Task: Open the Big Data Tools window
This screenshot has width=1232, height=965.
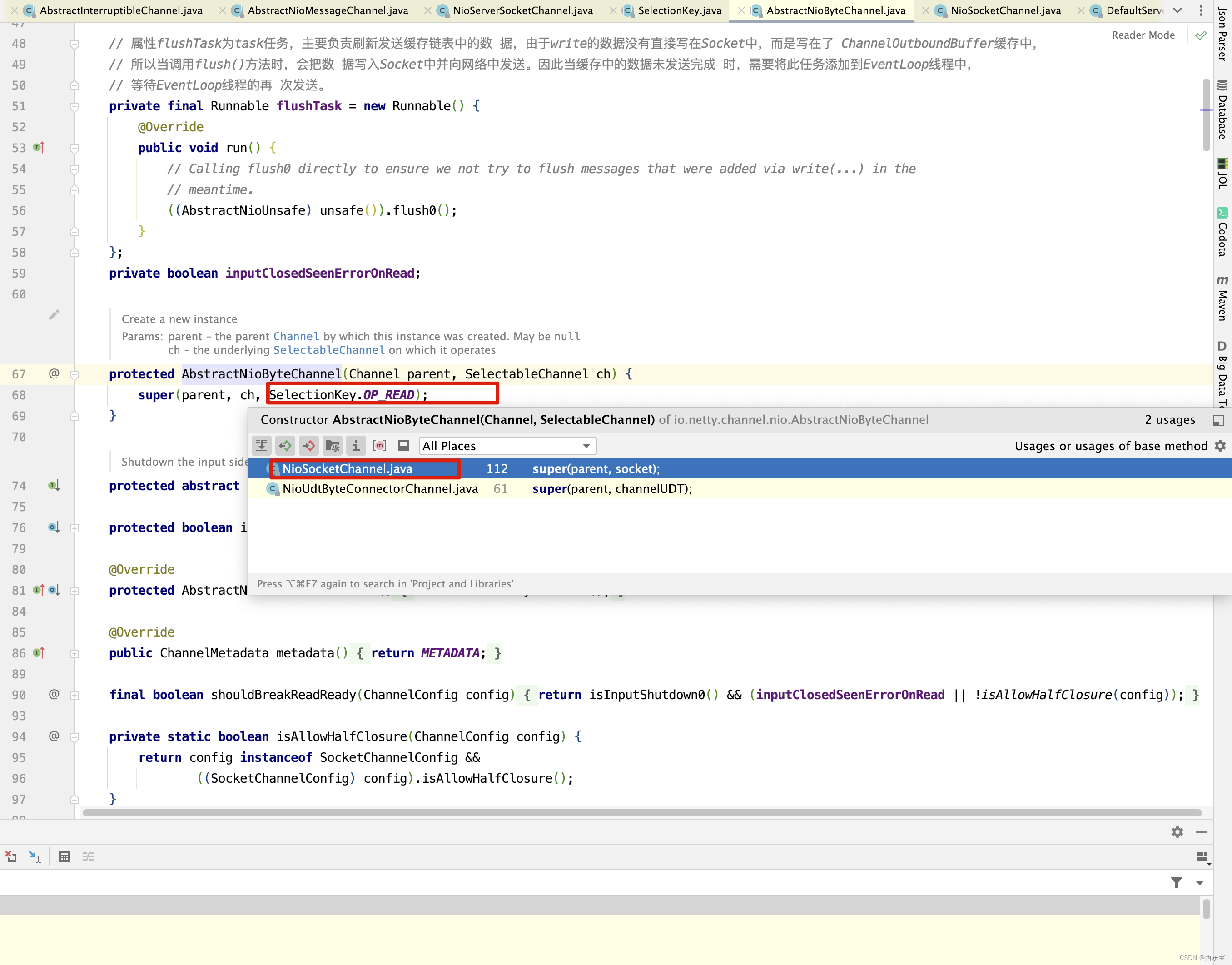Action: (1223, 373)
